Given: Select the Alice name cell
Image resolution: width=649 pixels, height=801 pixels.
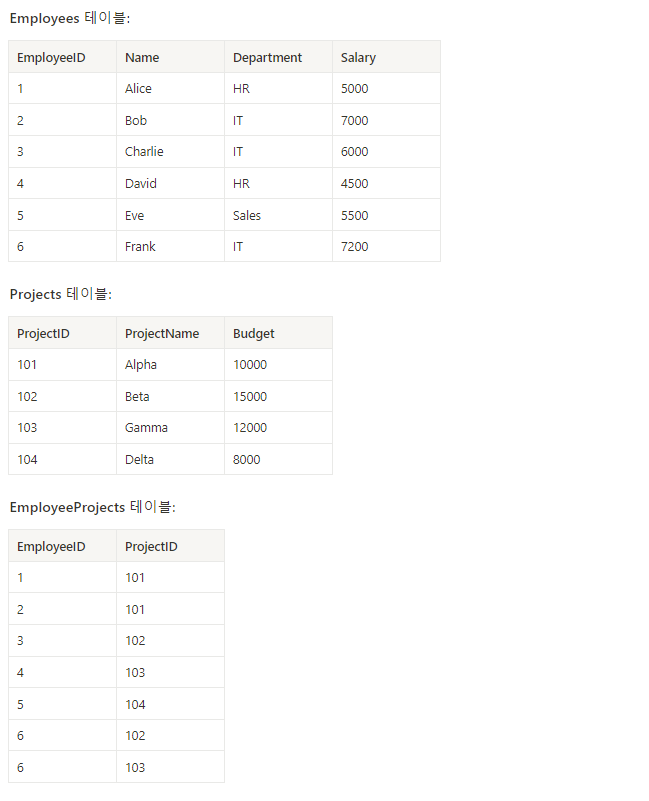Looking at the screenshot, I should (x=170, y=88).
